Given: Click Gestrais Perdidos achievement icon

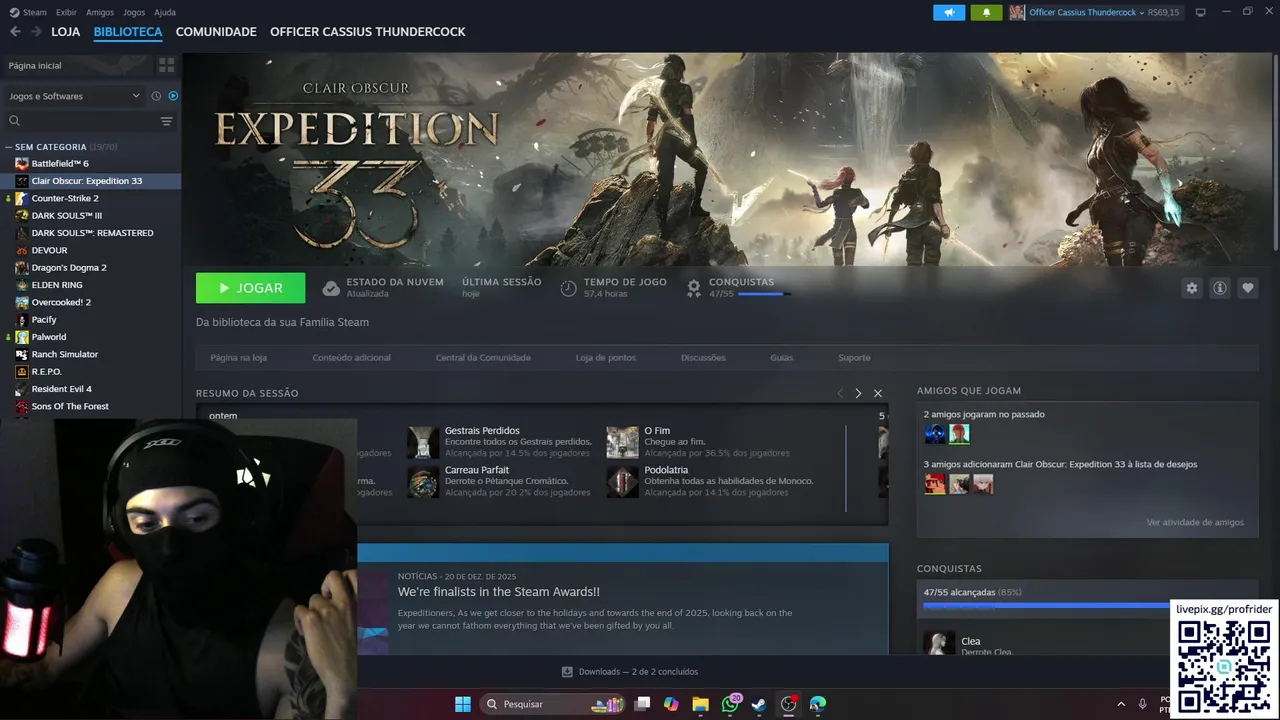Looking at the screenshot, I should click(x=423, y=442).
